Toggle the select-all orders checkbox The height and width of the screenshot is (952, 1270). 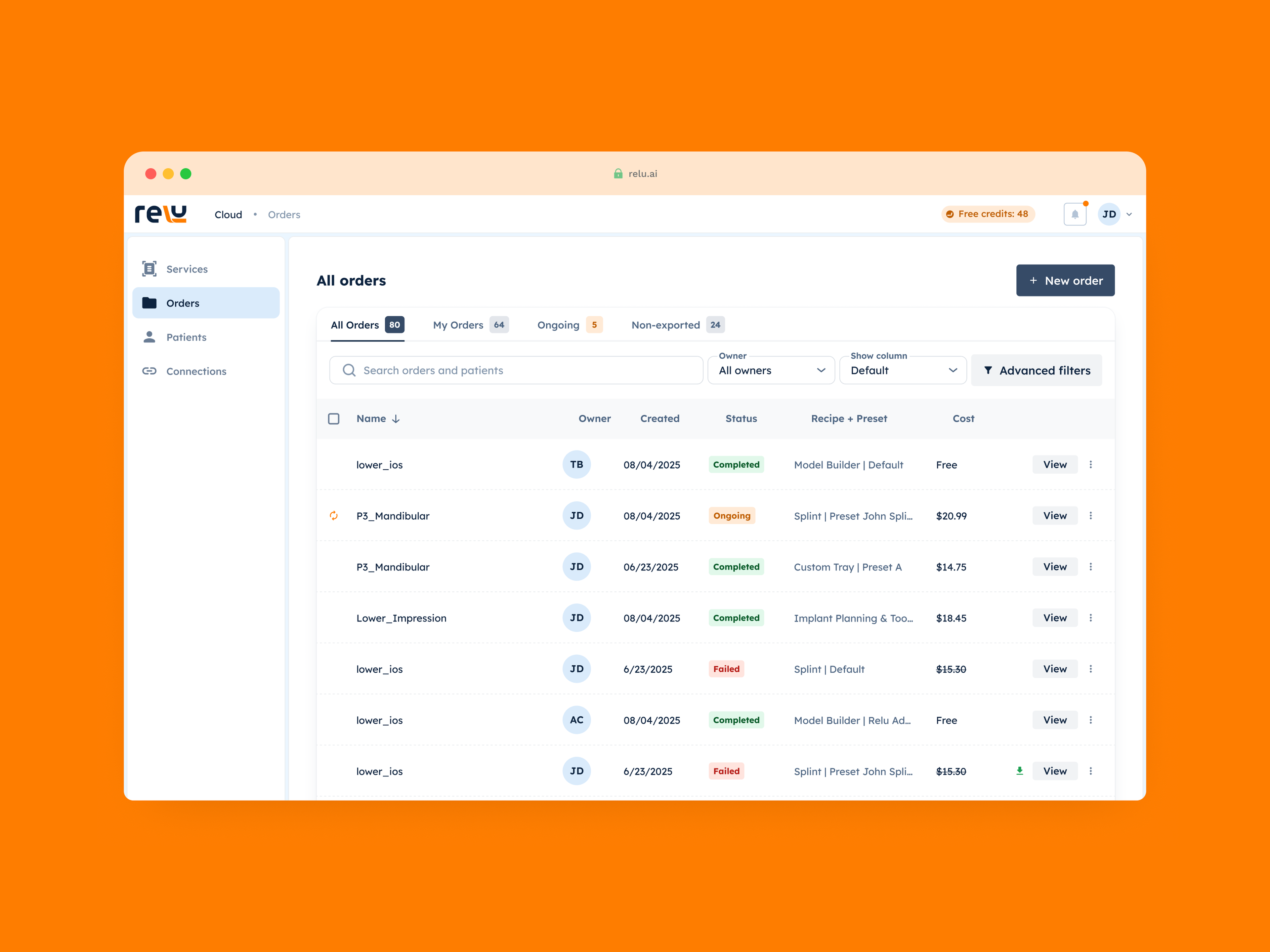[x=334, y=419]
